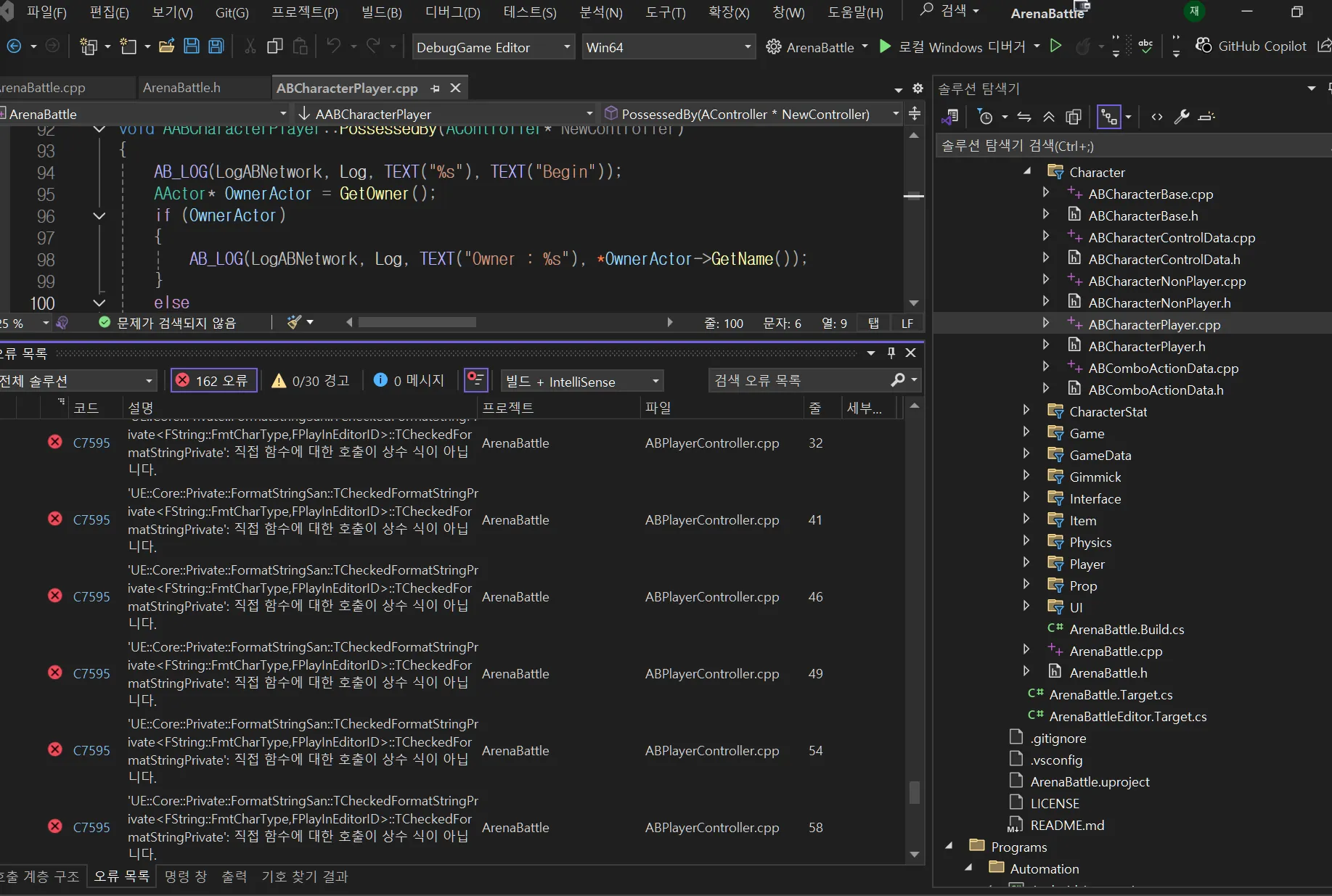The height and width of the screenshot is (896, 1332).
Task: Open the Win64 platform dropdown
Action: [668, 47]
